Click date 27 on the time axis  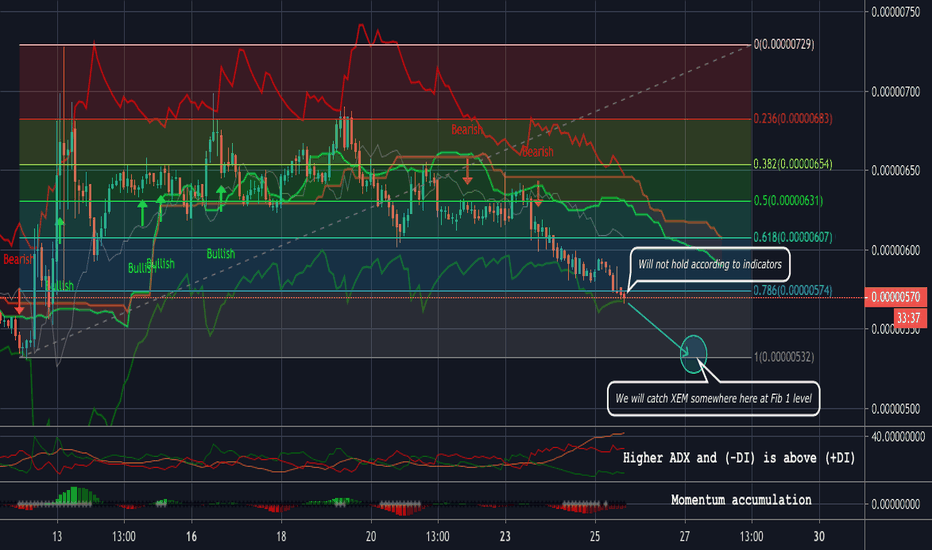[685, 536]
